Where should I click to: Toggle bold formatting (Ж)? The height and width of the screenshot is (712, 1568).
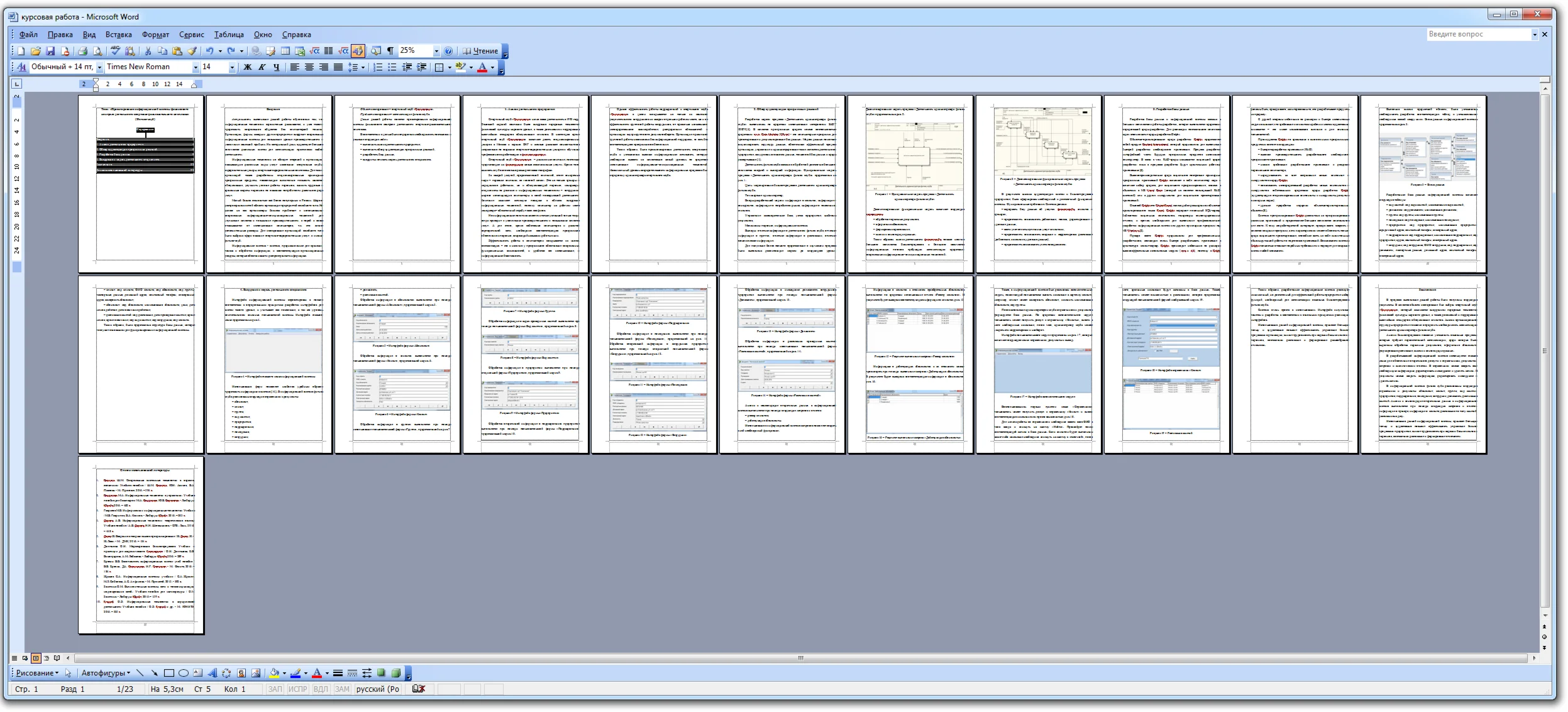pos(248,67)
